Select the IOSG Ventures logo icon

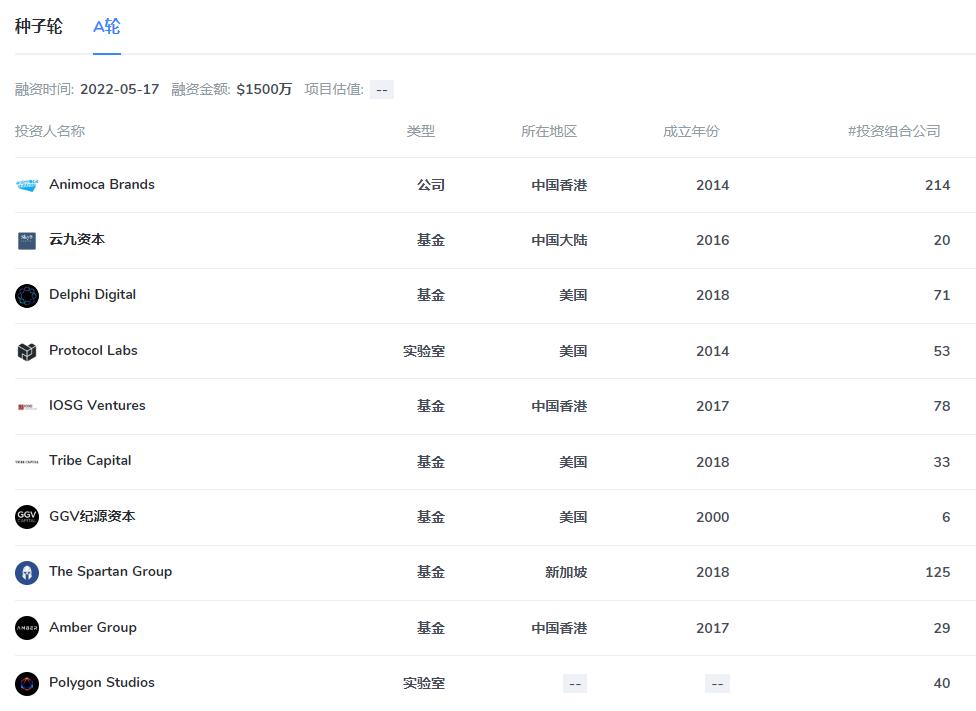[27, 406]
